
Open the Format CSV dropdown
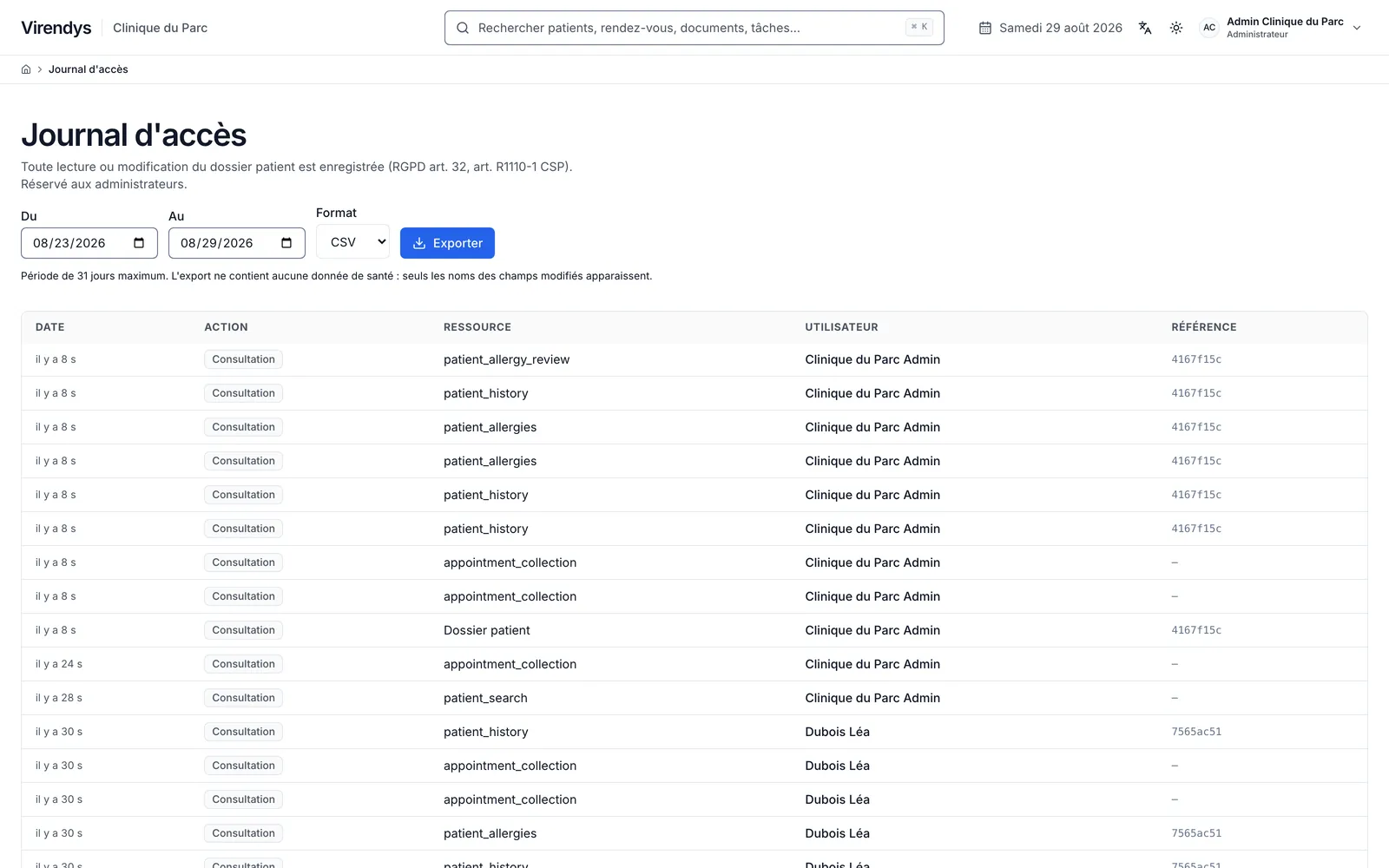click(352, 242)
